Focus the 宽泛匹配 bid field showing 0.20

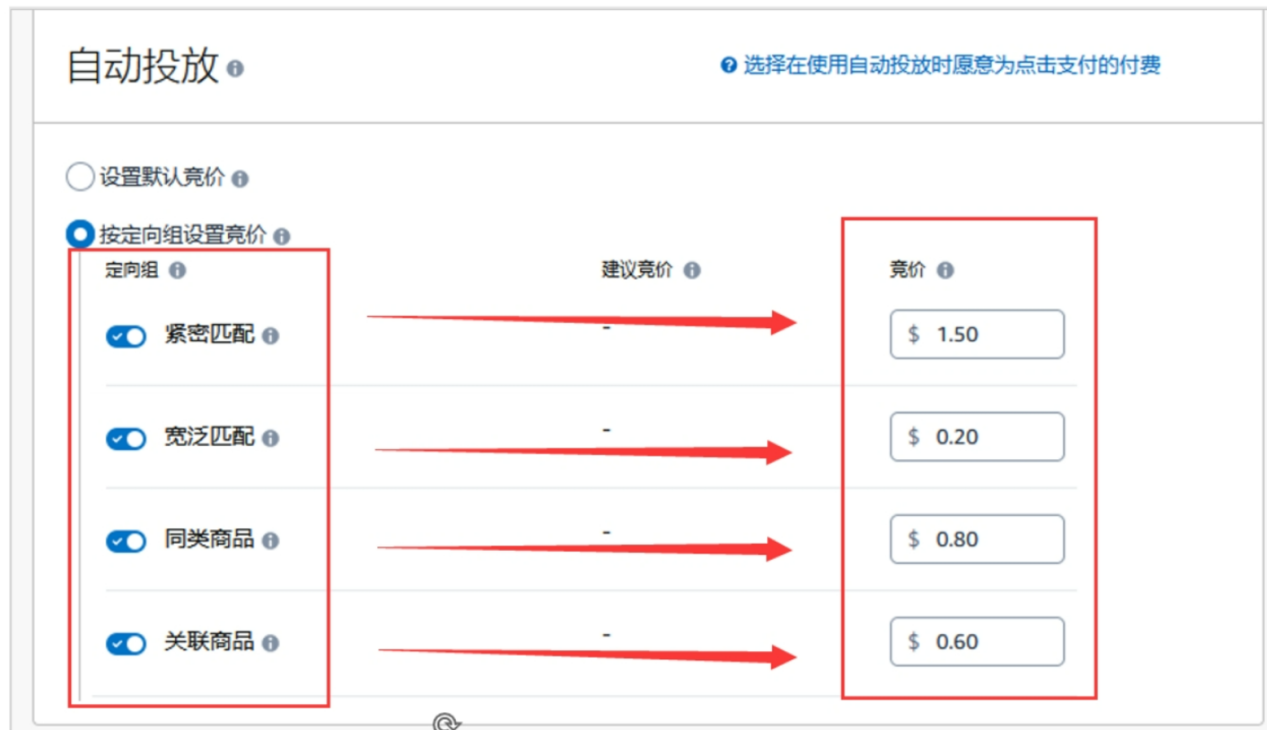[977, 437]
